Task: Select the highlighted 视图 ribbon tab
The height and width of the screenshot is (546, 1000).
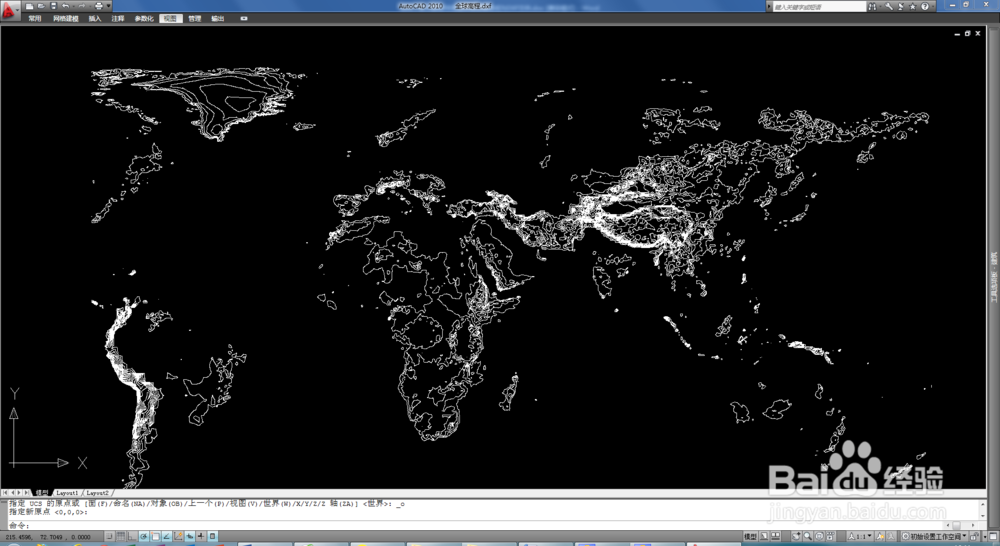Action: (170, 18)
